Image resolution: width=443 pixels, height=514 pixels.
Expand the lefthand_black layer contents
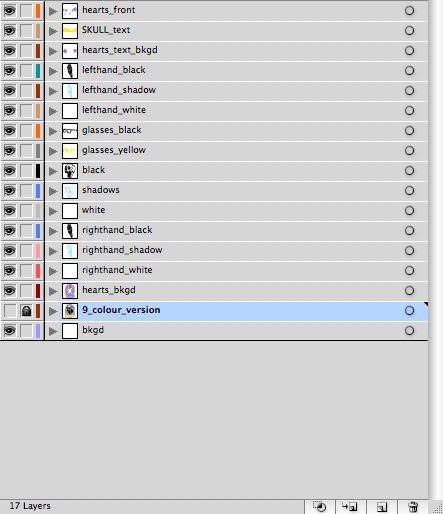click(53, 71)
